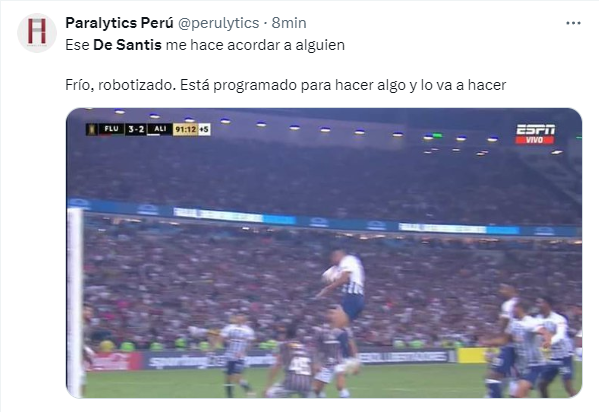Open the Paralytics Perú profile avatar
This screenshot has height=412, width=599.
(37, 32)
